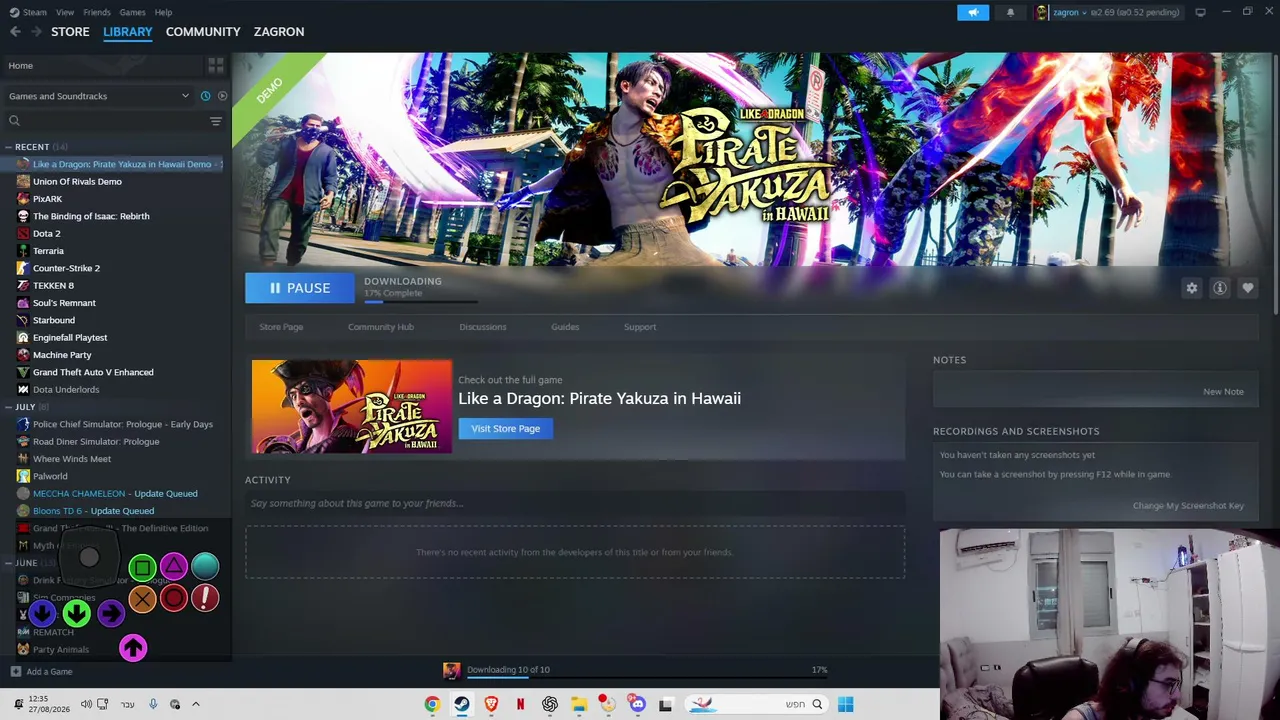The width and height of the screenshot is (1280, 720).
Task: Open Discord from the taskbar
Action: coord(637,704)
